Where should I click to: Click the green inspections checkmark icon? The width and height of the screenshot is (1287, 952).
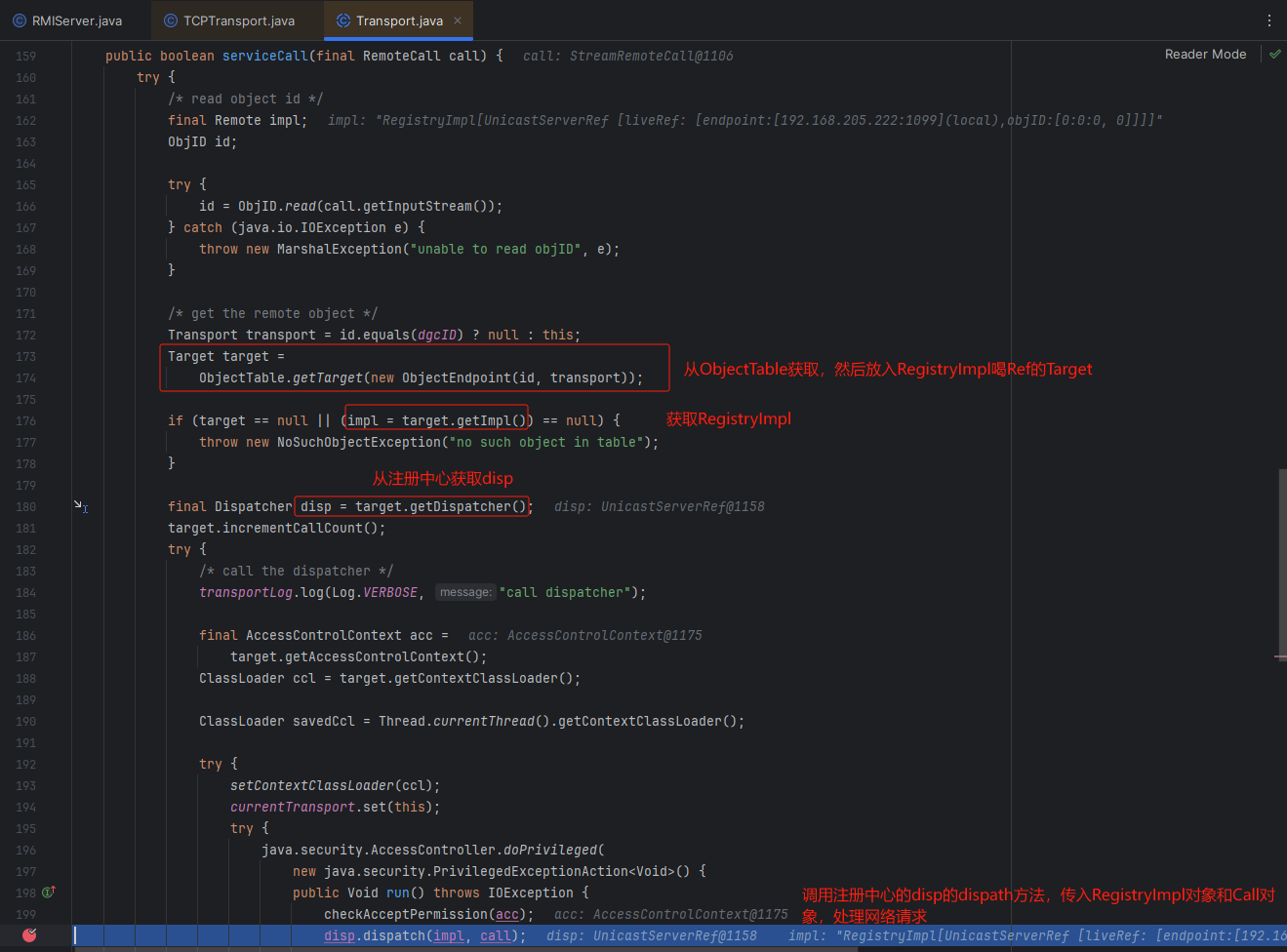(x=1274, y=55)
